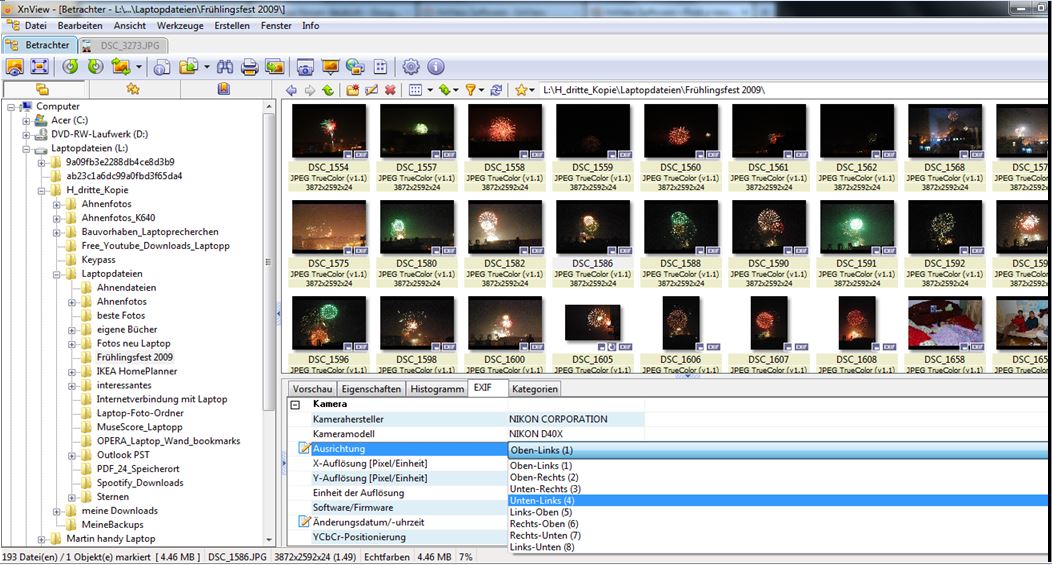Click the print icon in the toolbar

249,67
